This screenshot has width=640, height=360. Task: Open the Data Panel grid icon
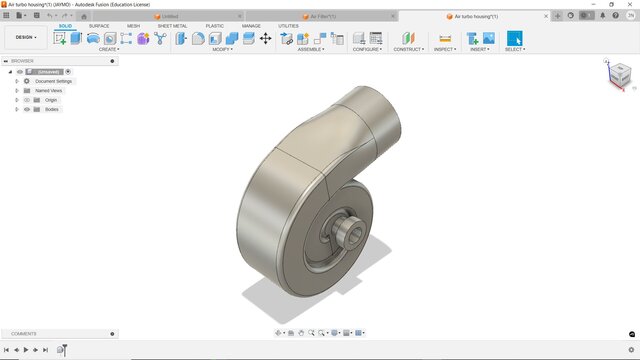point(6,16)
